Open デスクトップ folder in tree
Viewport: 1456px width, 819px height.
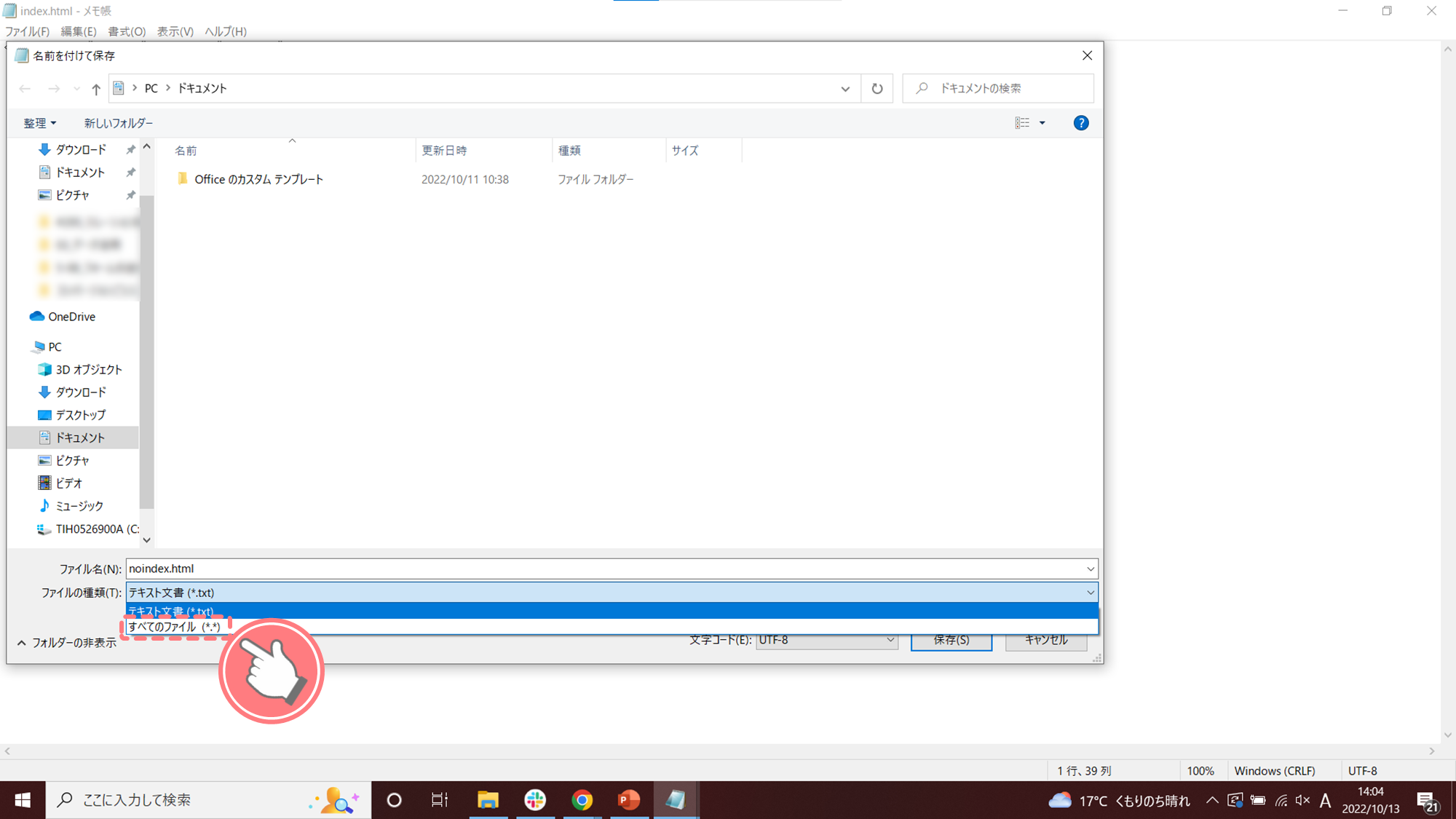point(80,415)
